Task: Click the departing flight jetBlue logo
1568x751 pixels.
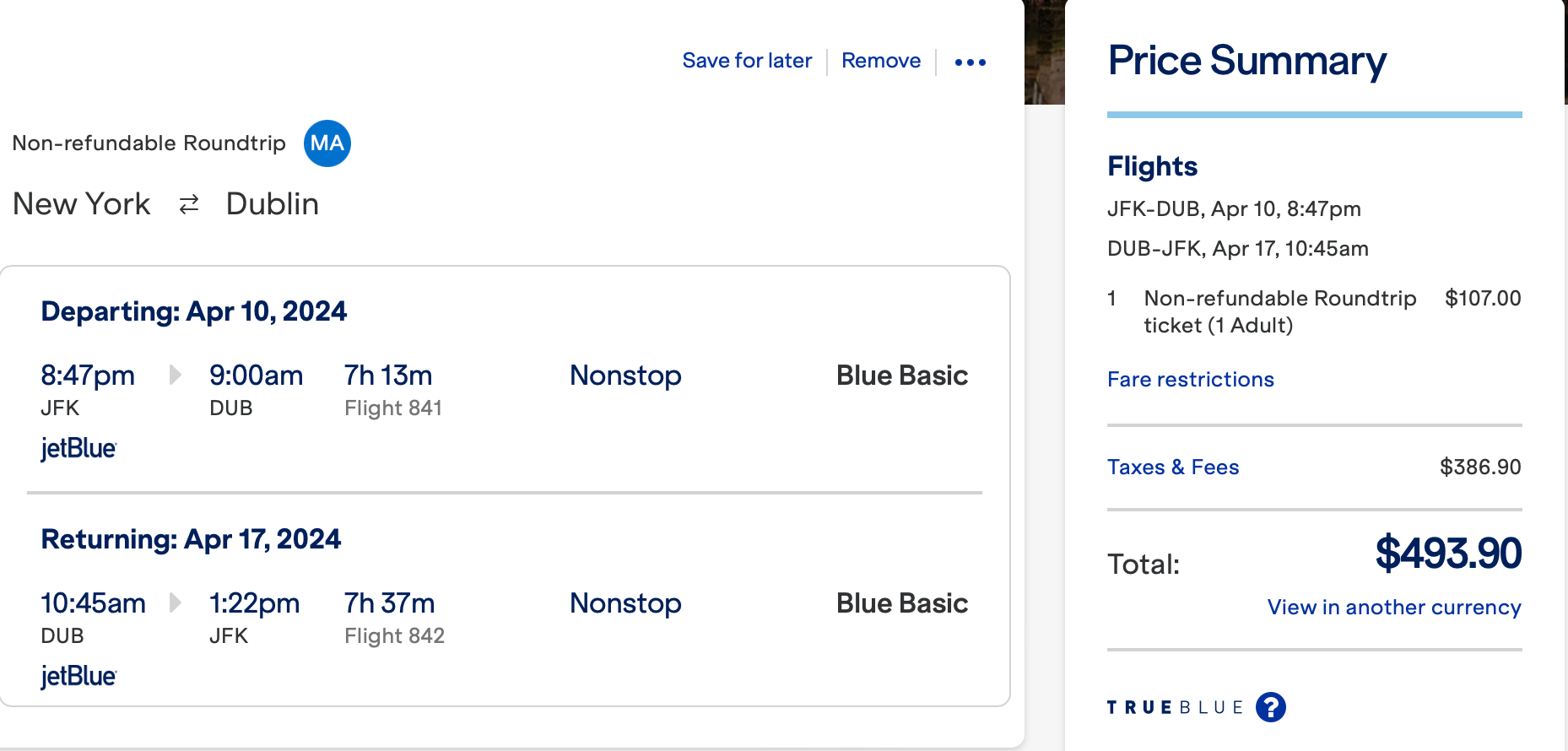Action: click(x=78, y=448)
